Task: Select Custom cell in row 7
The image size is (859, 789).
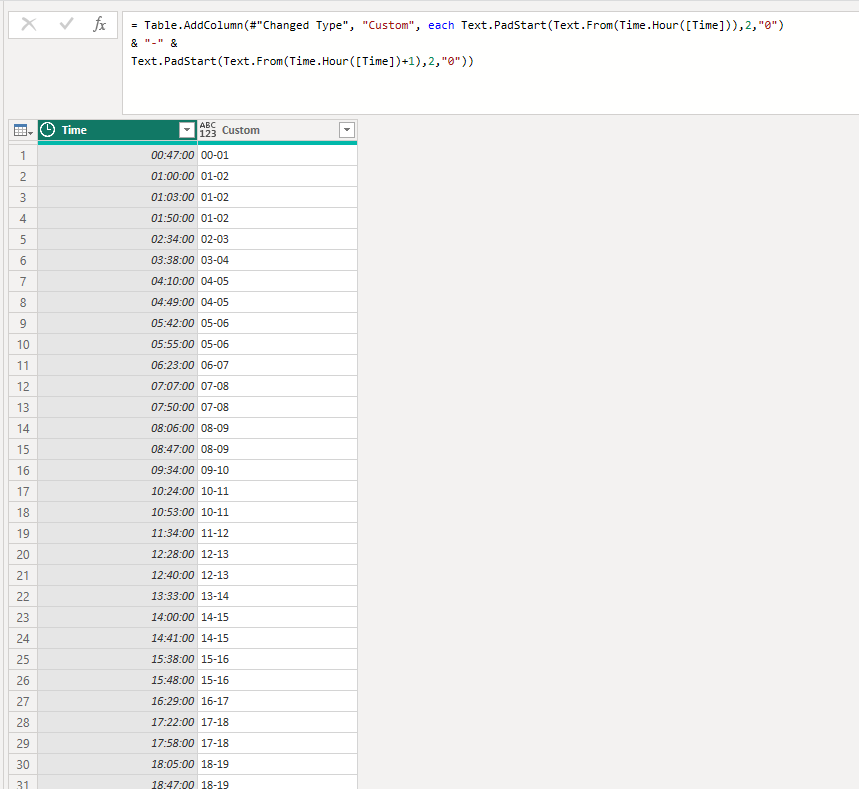Action: point(277,281)
